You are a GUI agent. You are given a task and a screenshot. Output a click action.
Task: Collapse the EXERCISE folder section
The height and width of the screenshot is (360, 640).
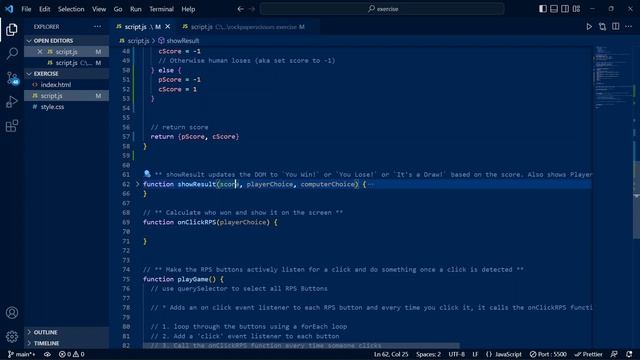[67, 74]
